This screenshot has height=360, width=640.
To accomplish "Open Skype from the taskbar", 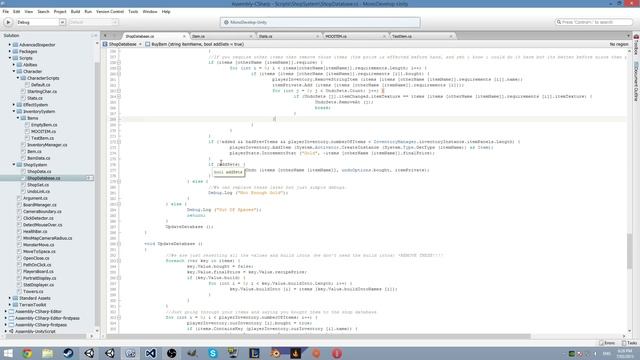I will tap(213, 353).
